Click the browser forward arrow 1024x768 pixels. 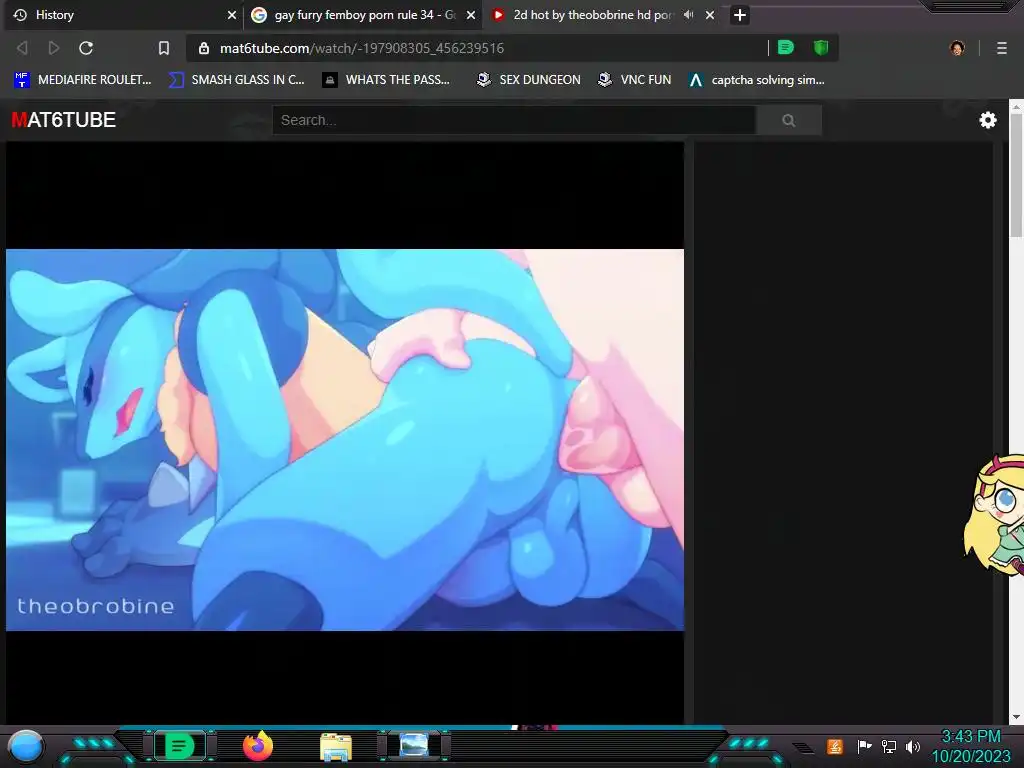[54, 48]
